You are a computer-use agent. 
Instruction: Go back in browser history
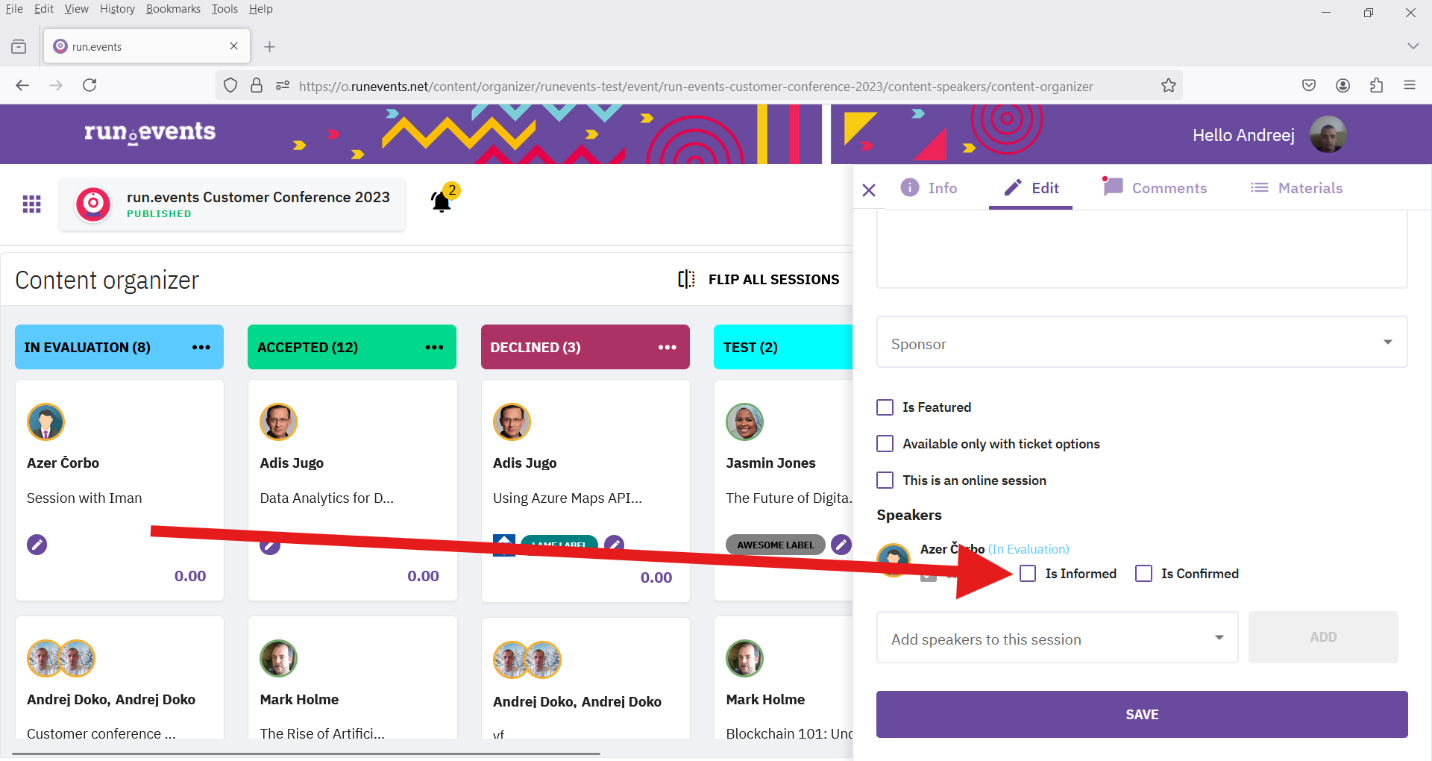tap(23, 85)
